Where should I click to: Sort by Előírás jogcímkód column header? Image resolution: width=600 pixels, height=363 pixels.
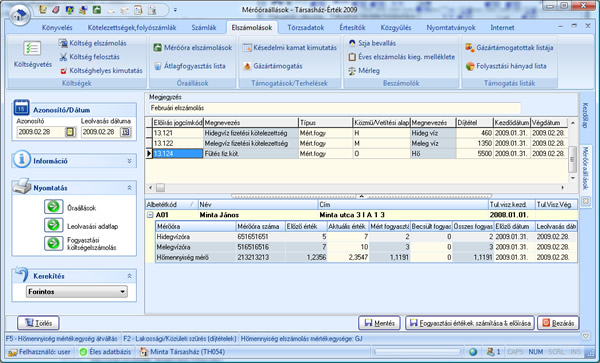coord(178,123)
